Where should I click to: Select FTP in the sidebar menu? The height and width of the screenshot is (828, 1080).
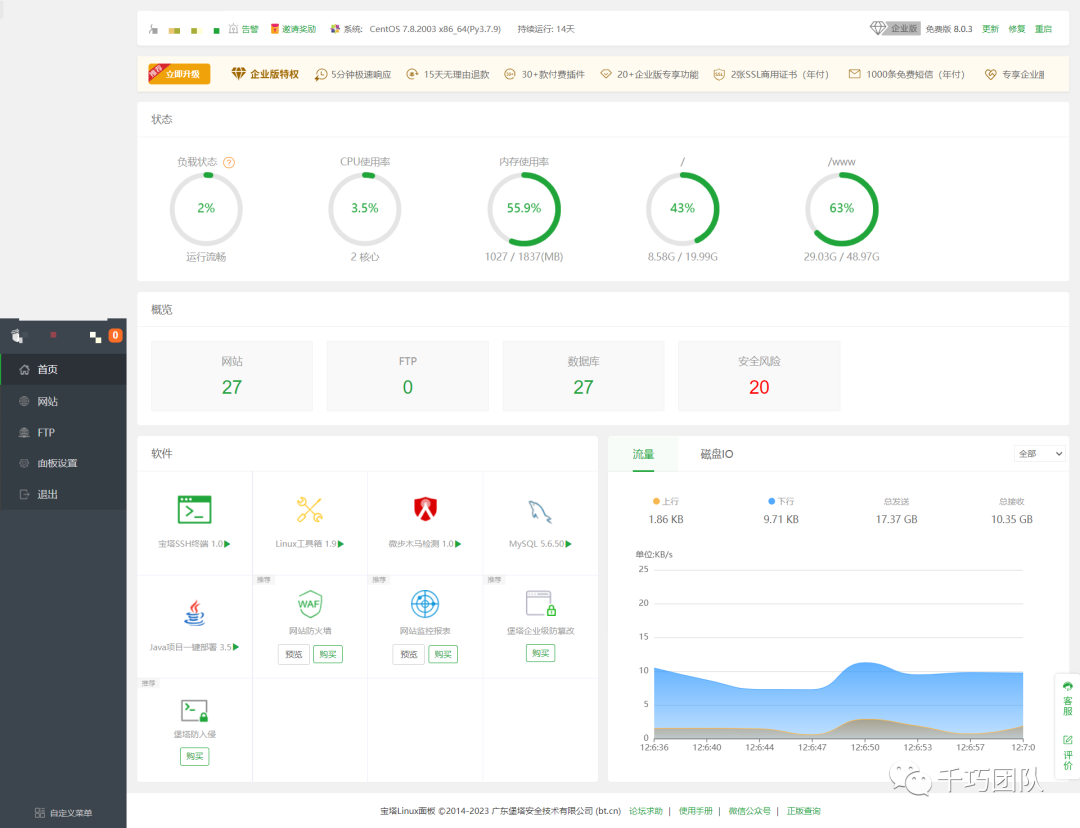click(63, 433)
